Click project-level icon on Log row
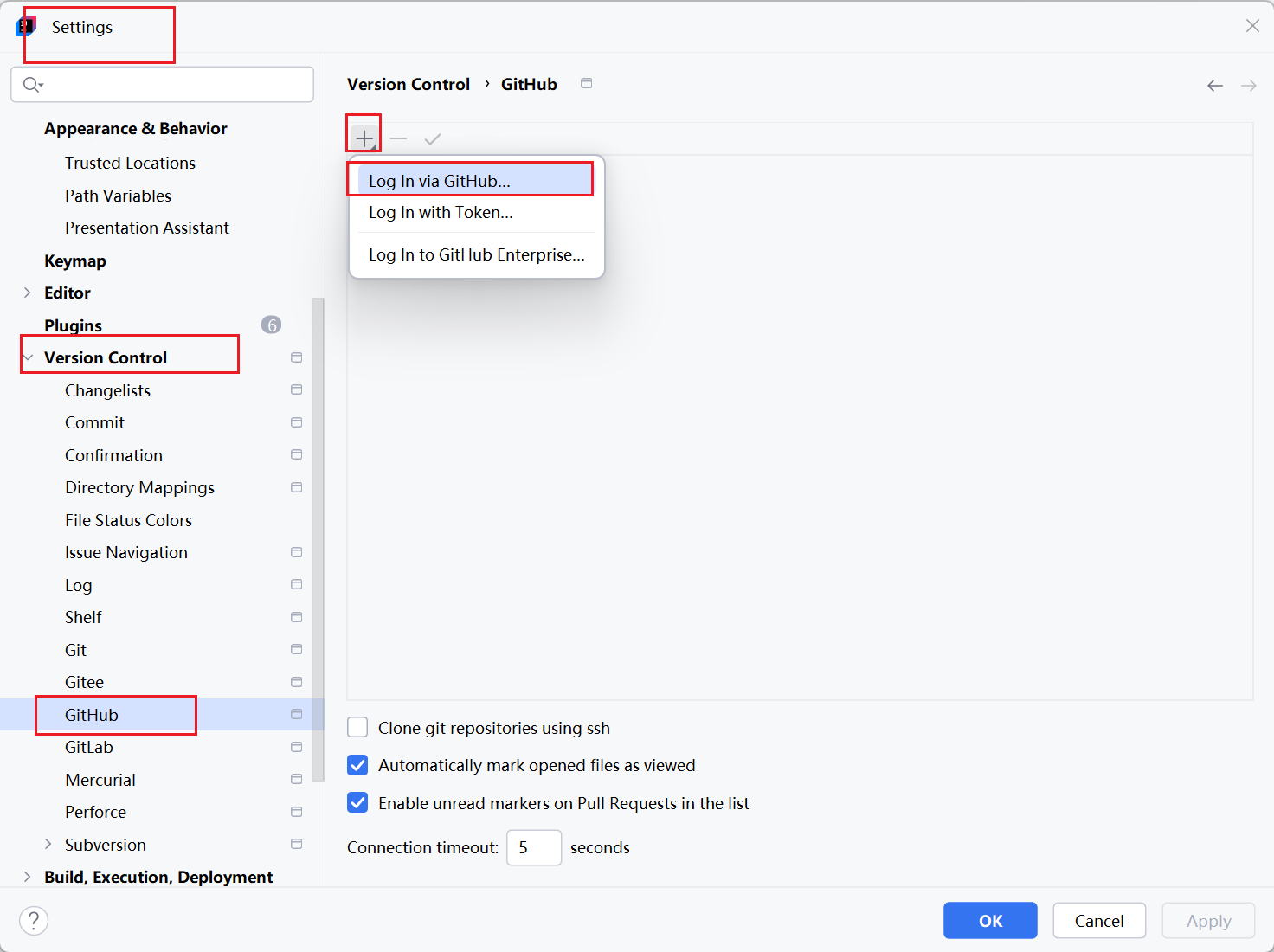Screen dimensions: 1274x952 (x=297, y=585)
